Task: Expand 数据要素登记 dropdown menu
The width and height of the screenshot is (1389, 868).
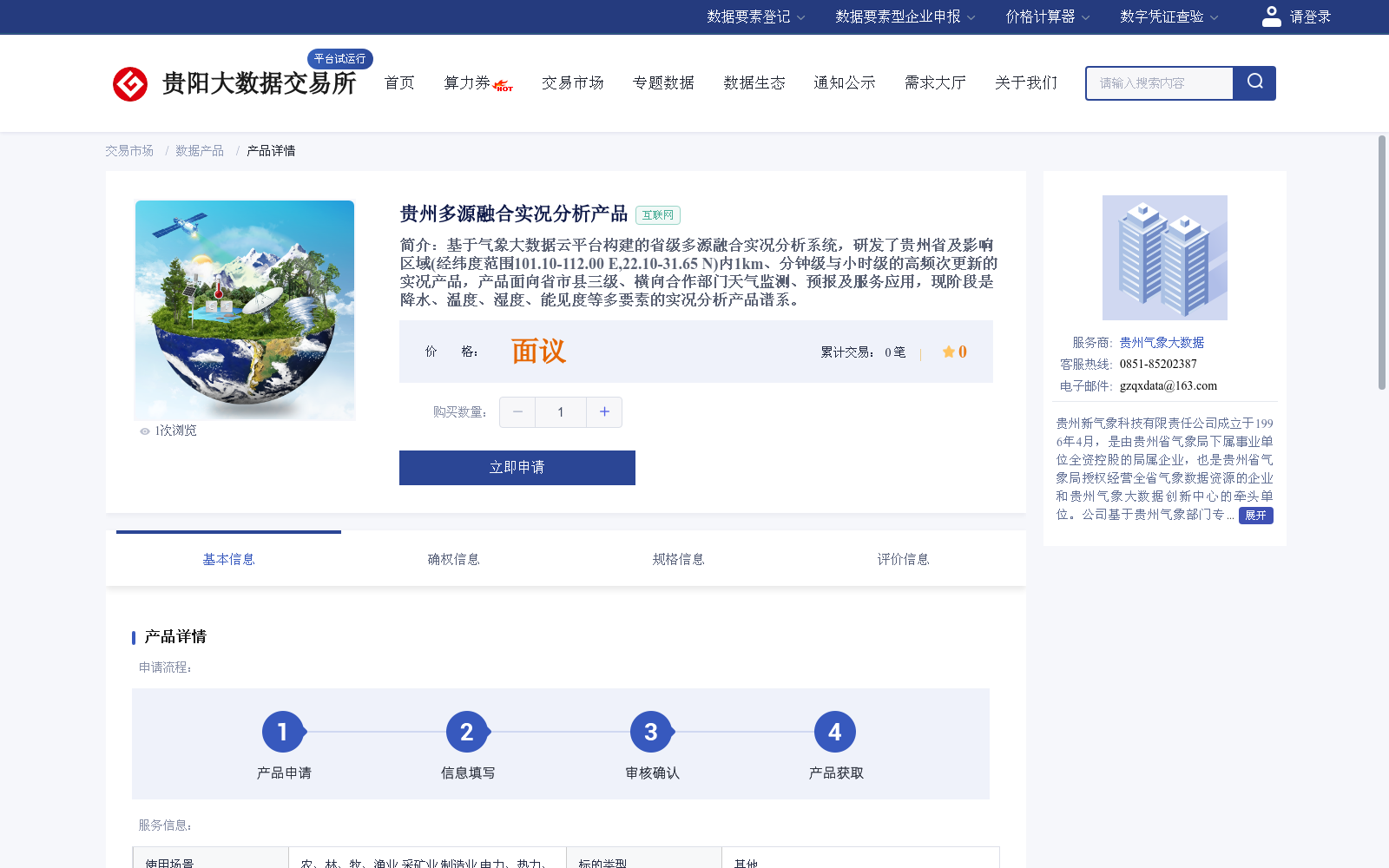Action: tap(755, 16)
